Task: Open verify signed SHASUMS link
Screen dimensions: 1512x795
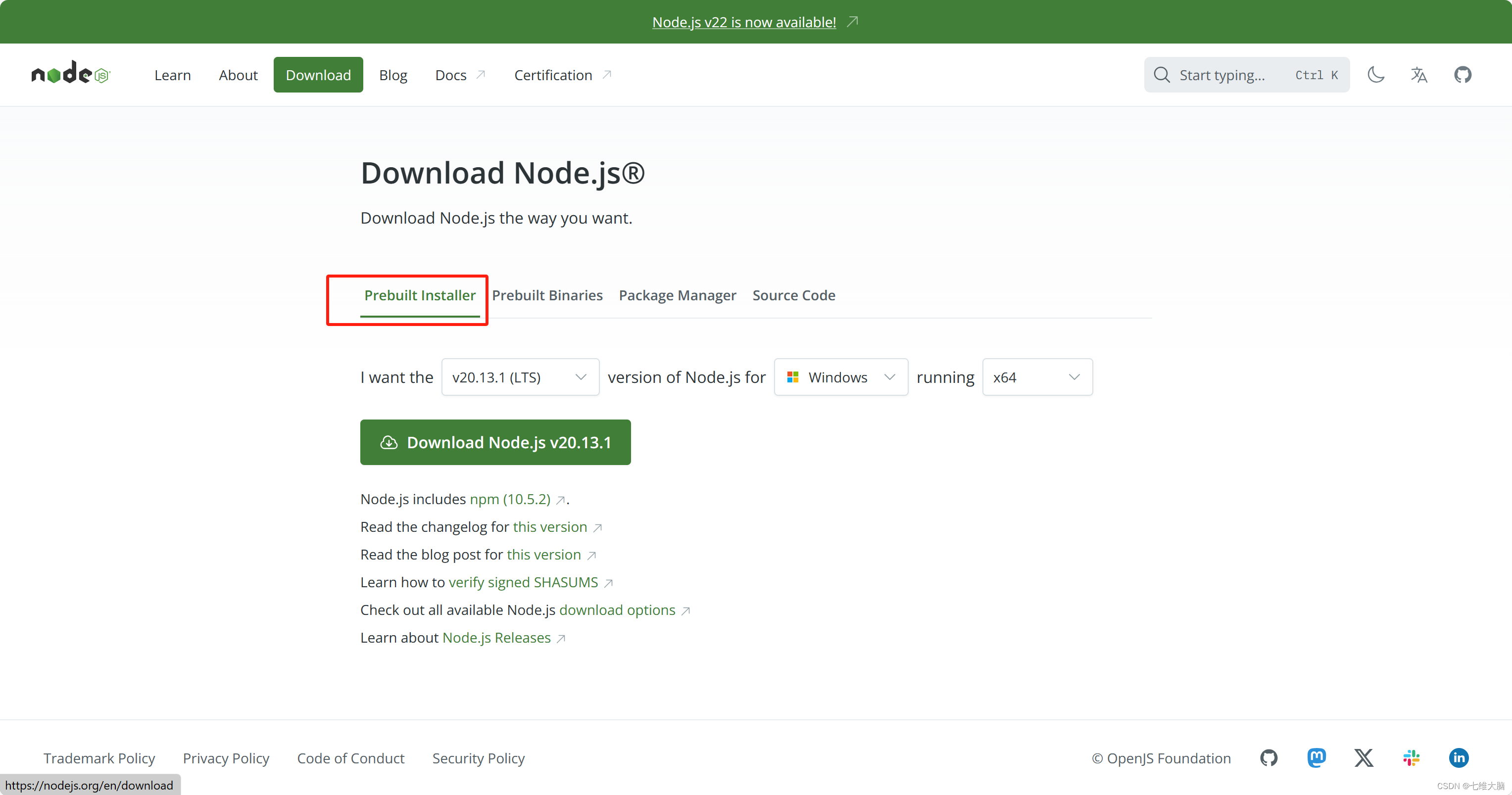Action: coord(523,582)
